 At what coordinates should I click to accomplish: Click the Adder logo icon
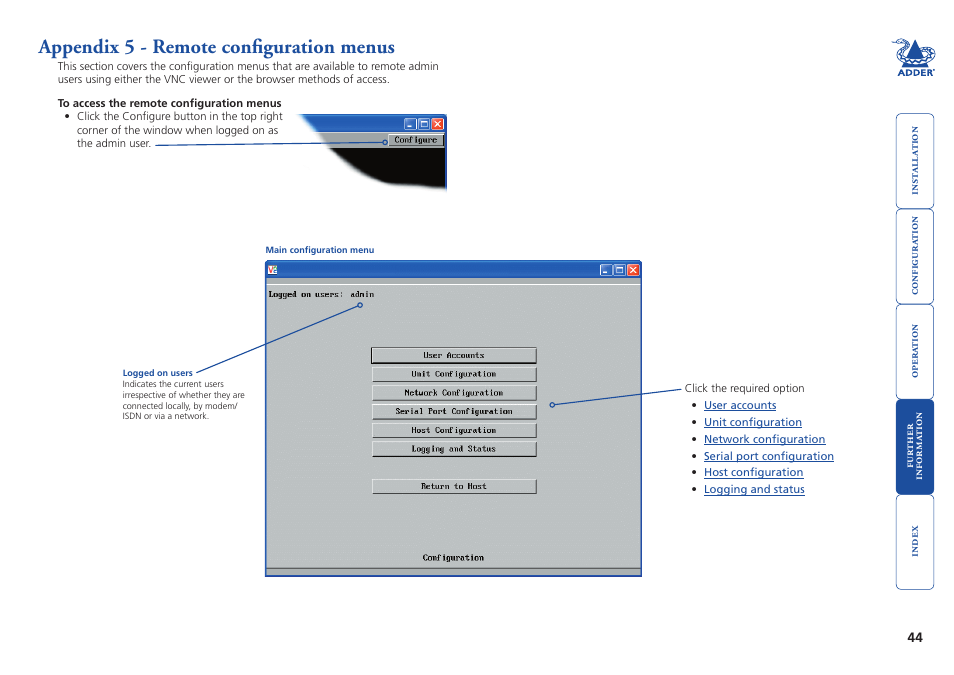tap(914, 58)
